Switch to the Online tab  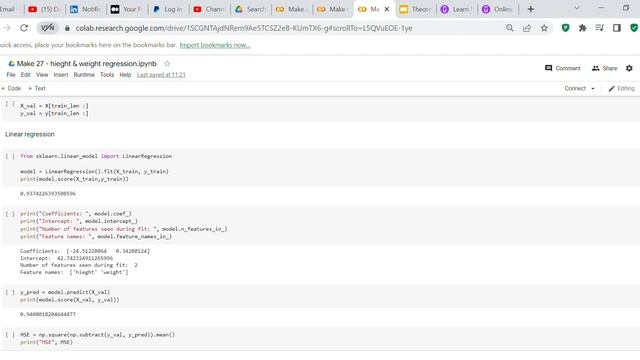498,9
